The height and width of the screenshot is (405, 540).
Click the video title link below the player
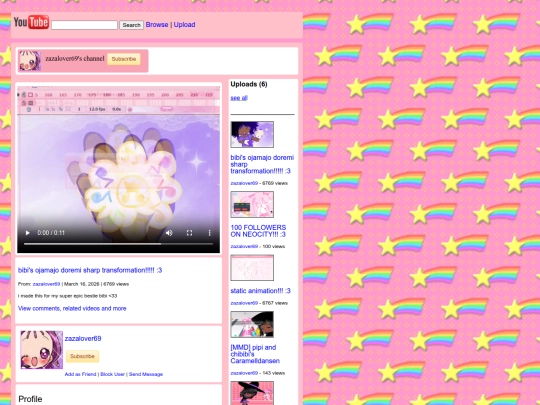tap(90, 270)
